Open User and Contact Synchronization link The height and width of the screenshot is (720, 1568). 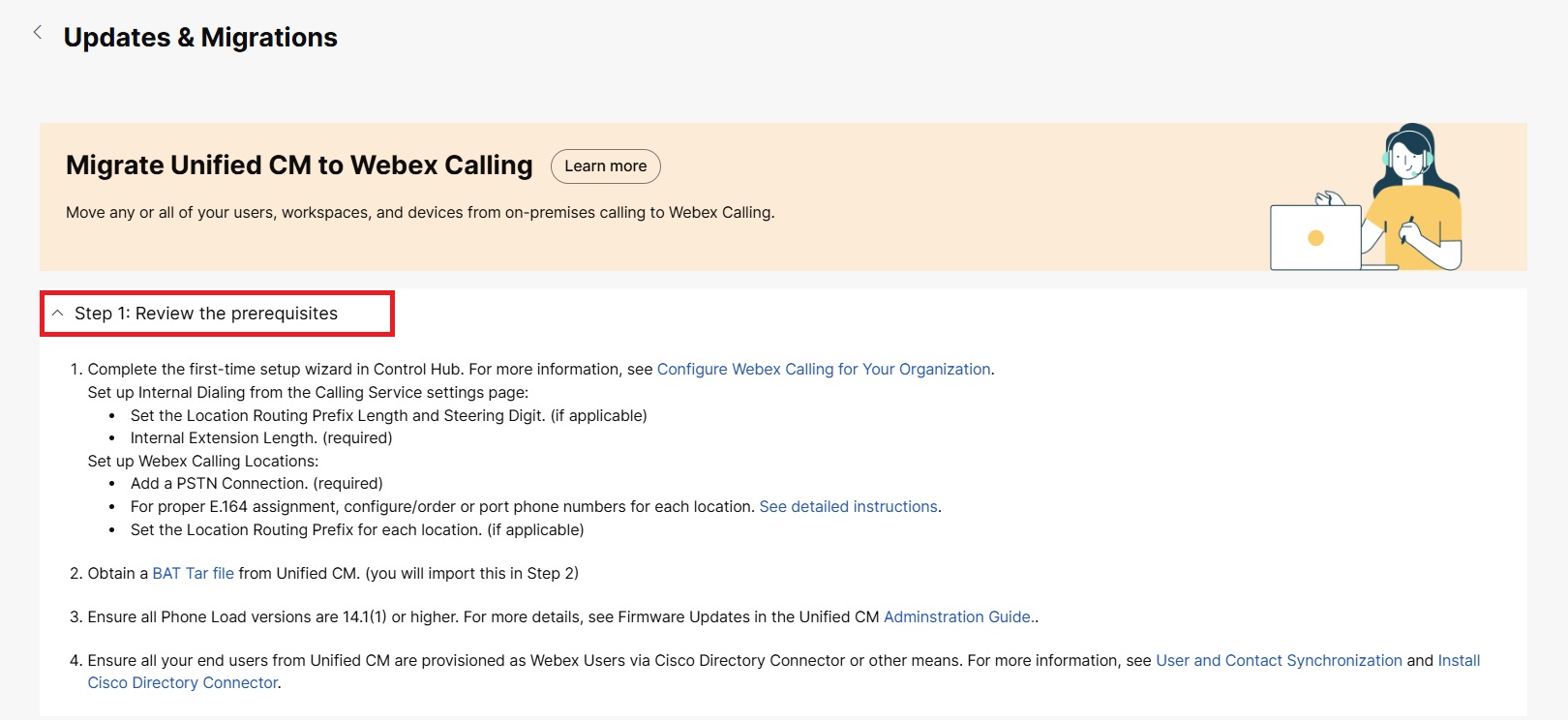tap(1278, 661)
